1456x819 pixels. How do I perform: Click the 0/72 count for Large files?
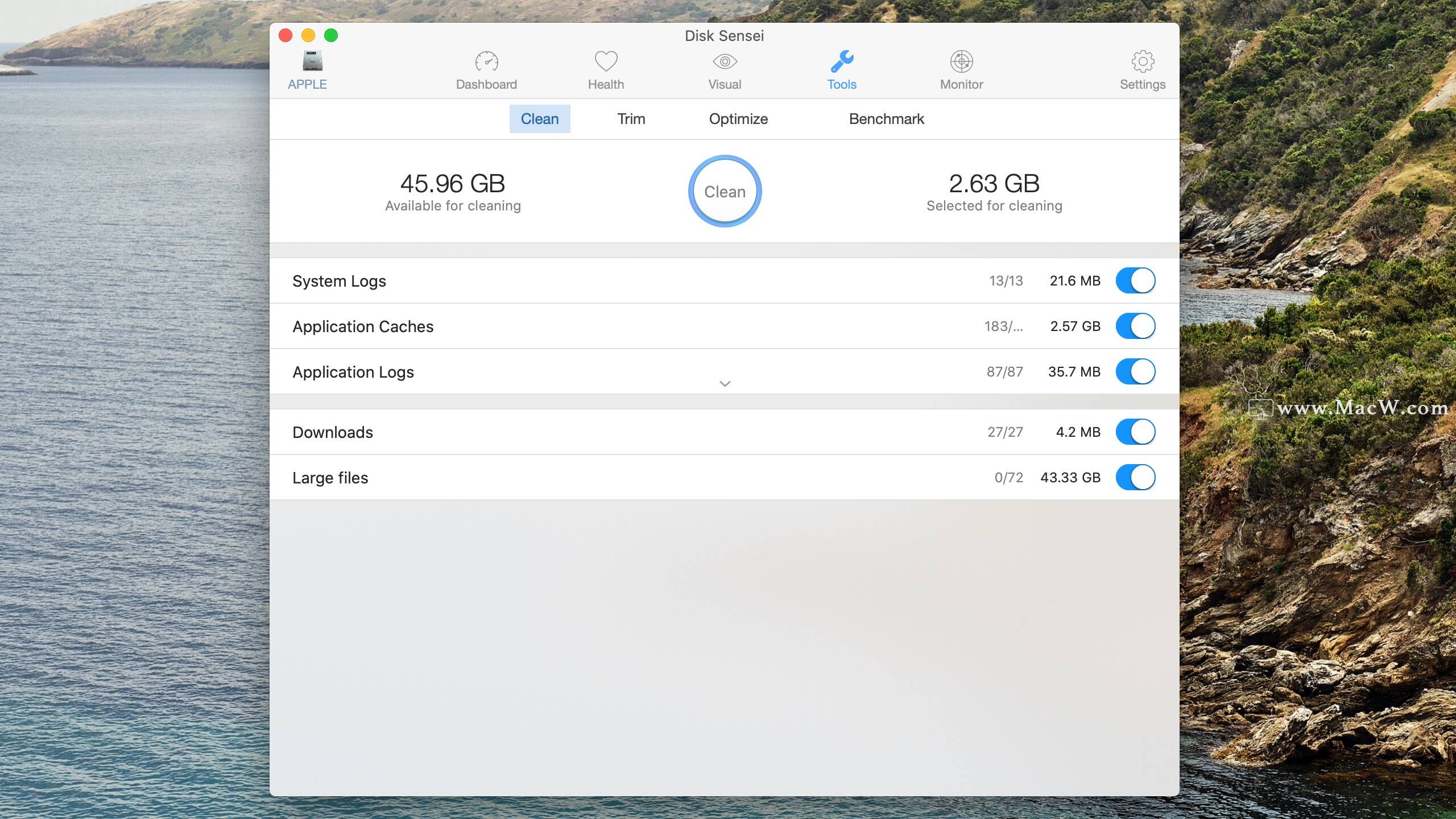point(1008,477)
